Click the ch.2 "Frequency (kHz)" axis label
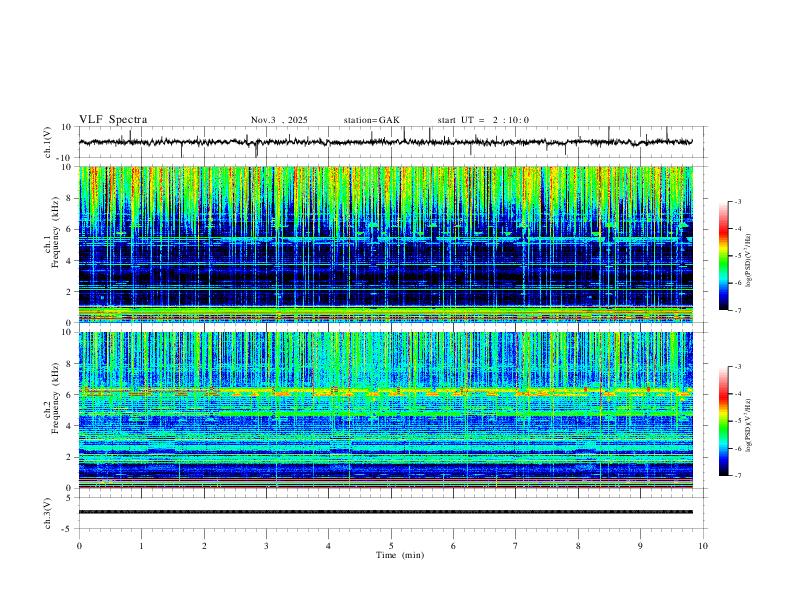Viewport: 792px width, 612px height. point(55,398)
